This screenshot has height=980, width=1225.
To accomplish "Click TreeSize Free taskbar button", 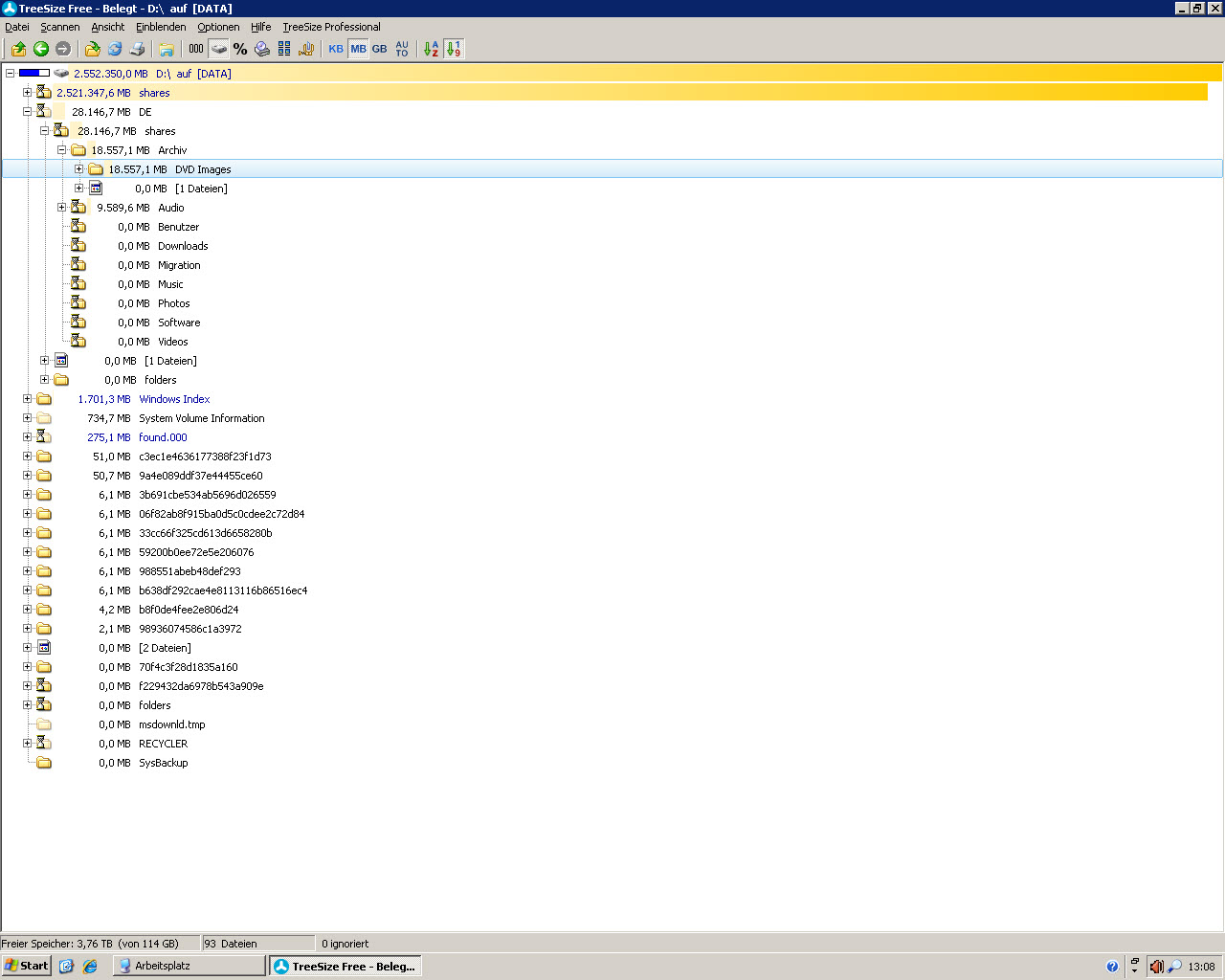I will tap(345, 967).
